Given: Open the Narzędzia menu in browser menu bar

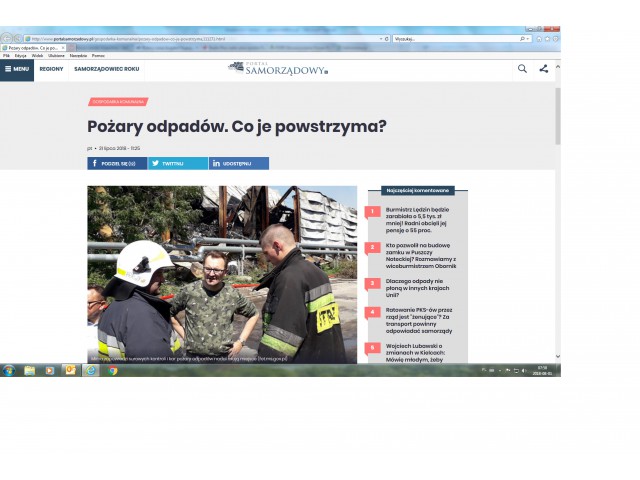Looking at the screenshot, I should pyautogui.click(x=78, y=56).
